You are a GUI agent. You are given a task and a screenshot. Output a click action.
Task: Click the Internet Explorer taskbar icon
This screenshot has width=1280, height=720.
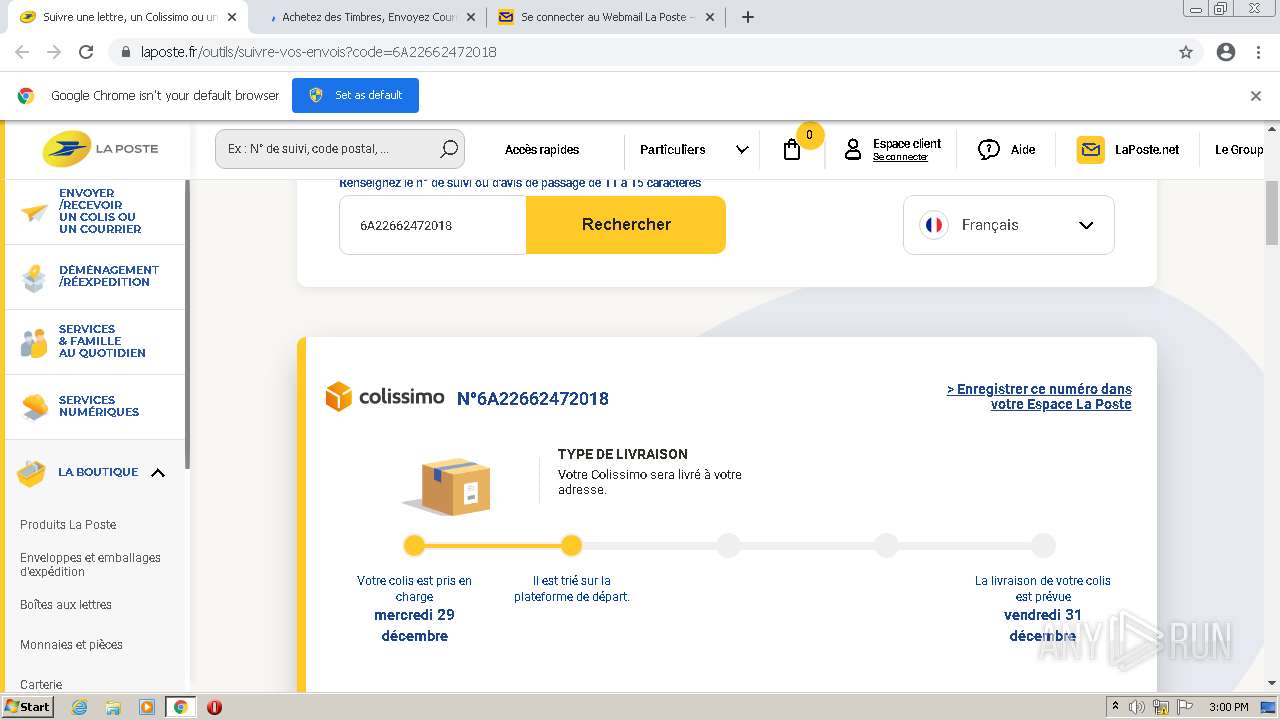point(79,707)
